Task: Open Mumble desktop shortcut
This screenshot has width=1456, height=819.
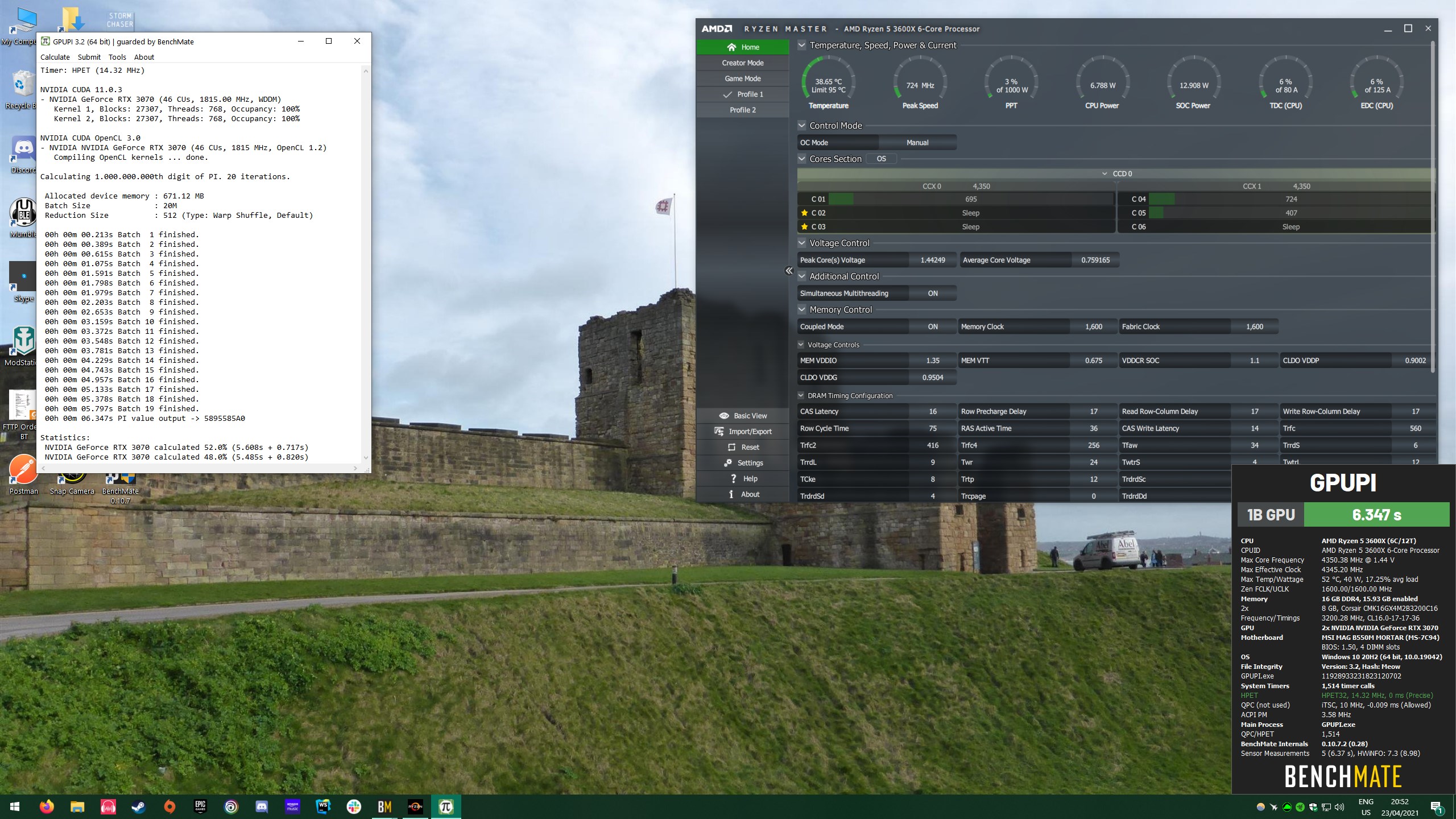Action: tap(23, 218)
